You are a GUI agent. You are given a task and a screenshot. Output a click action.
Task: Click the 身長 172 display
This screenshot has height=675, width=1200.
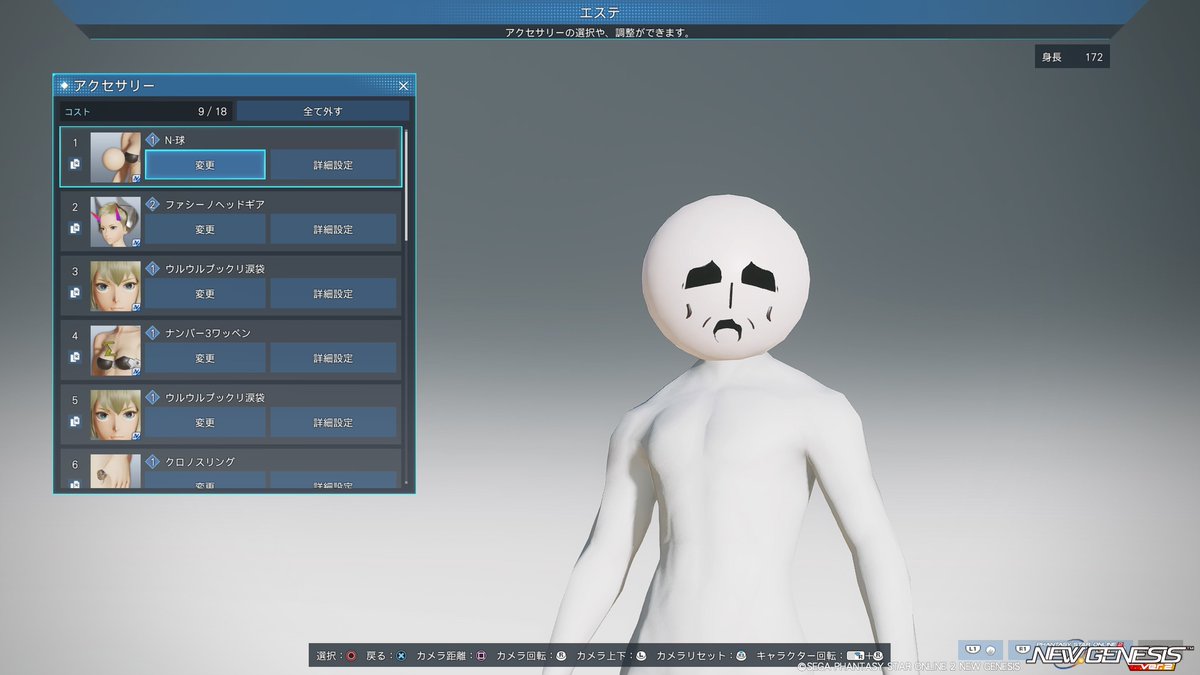point(1072,57)
